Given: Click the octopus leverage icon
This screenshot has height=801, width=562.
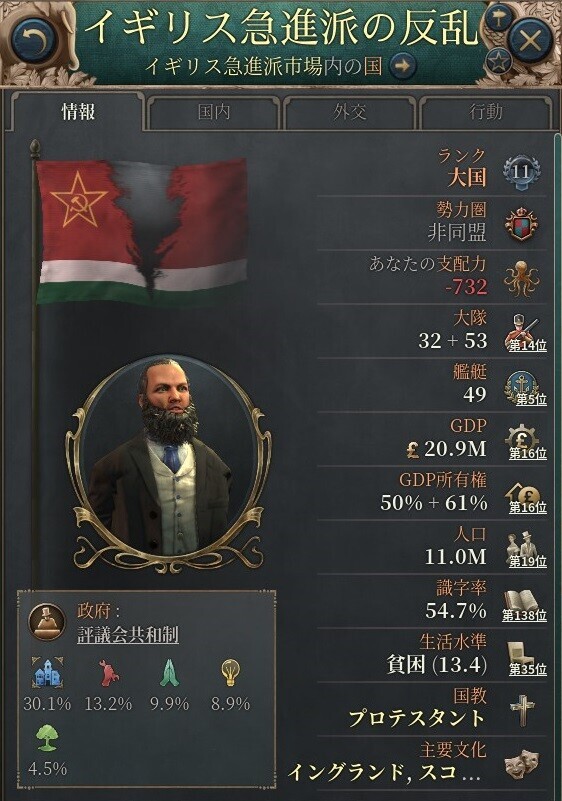Looking at the screenshot, I should pyautogui.click(x=521, y=279).
